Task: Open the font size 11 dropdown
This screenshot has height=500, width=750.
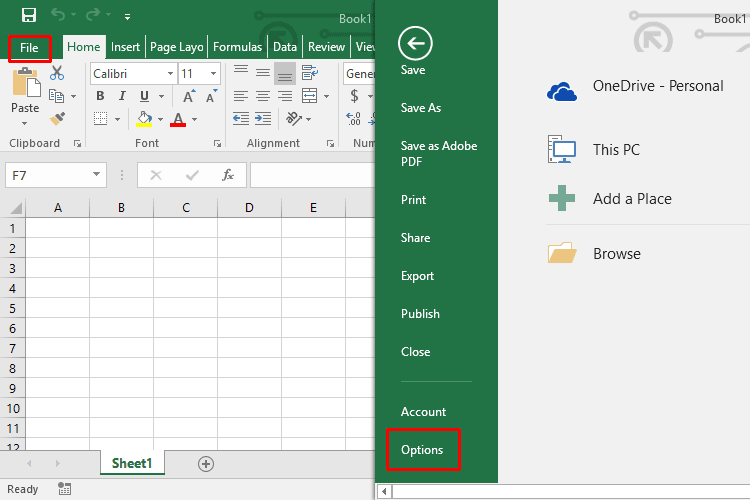Action: click(213, 74)
